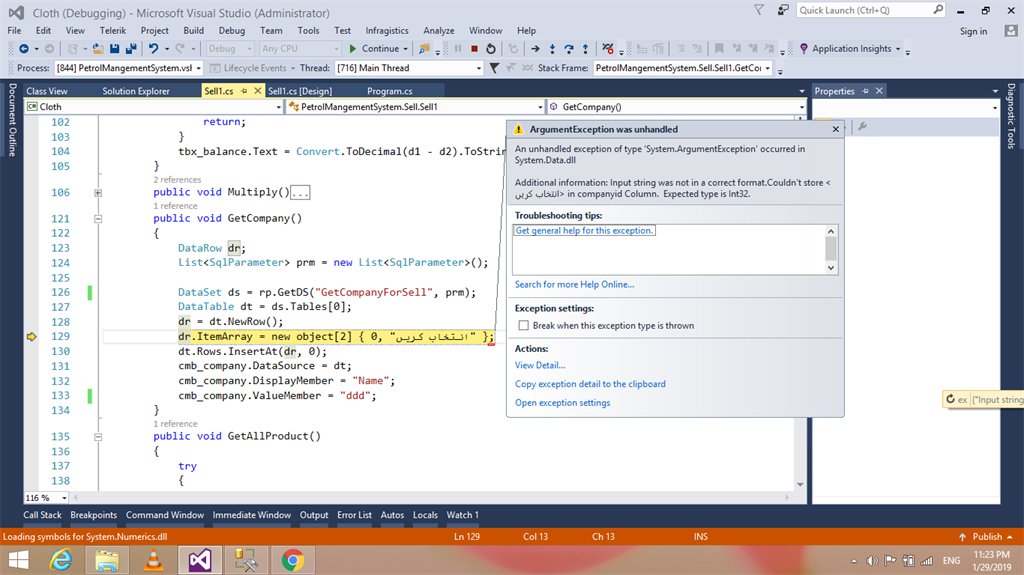
Task: Open Internet Explorer from the taskbar
Action: (61, 561)
